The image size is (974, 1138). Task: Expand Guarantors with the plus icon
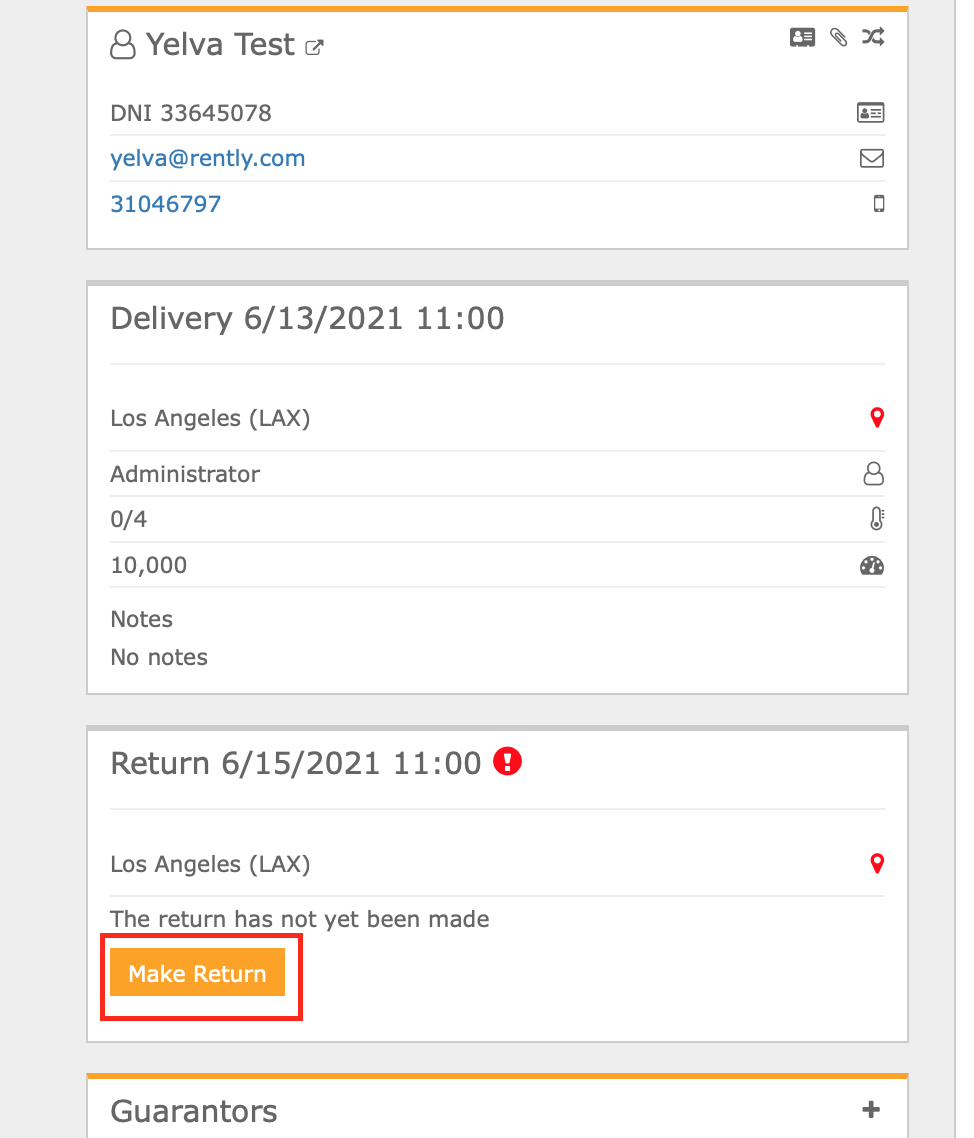click(x=871, y=1109)
